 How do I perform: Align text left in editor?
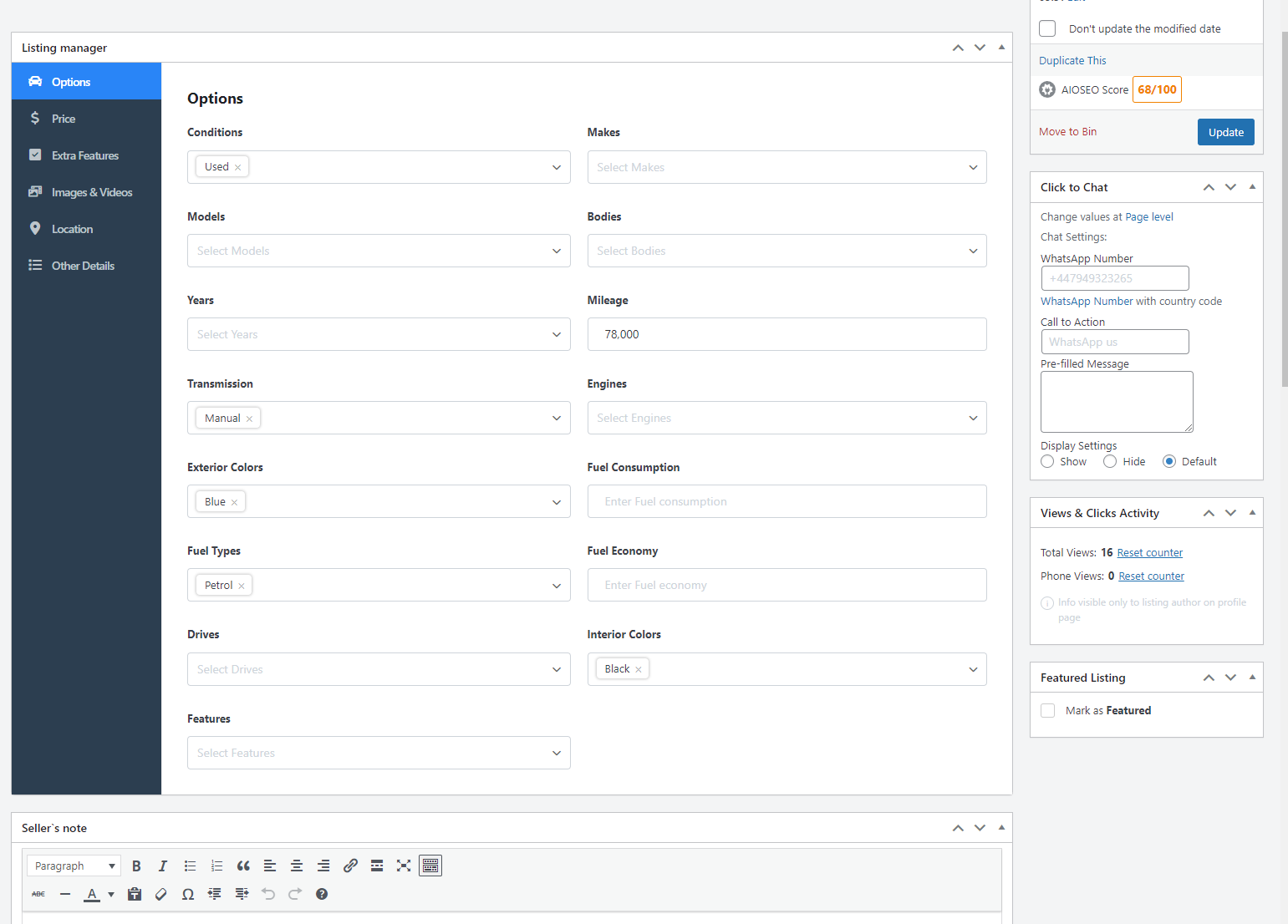(270, 866)
